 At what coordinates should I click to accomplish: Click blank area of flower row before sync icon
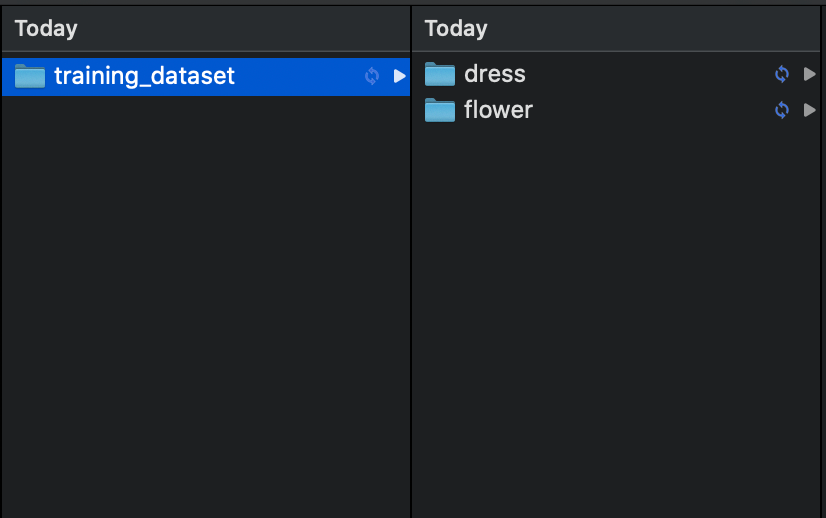(x=653, y=110)
